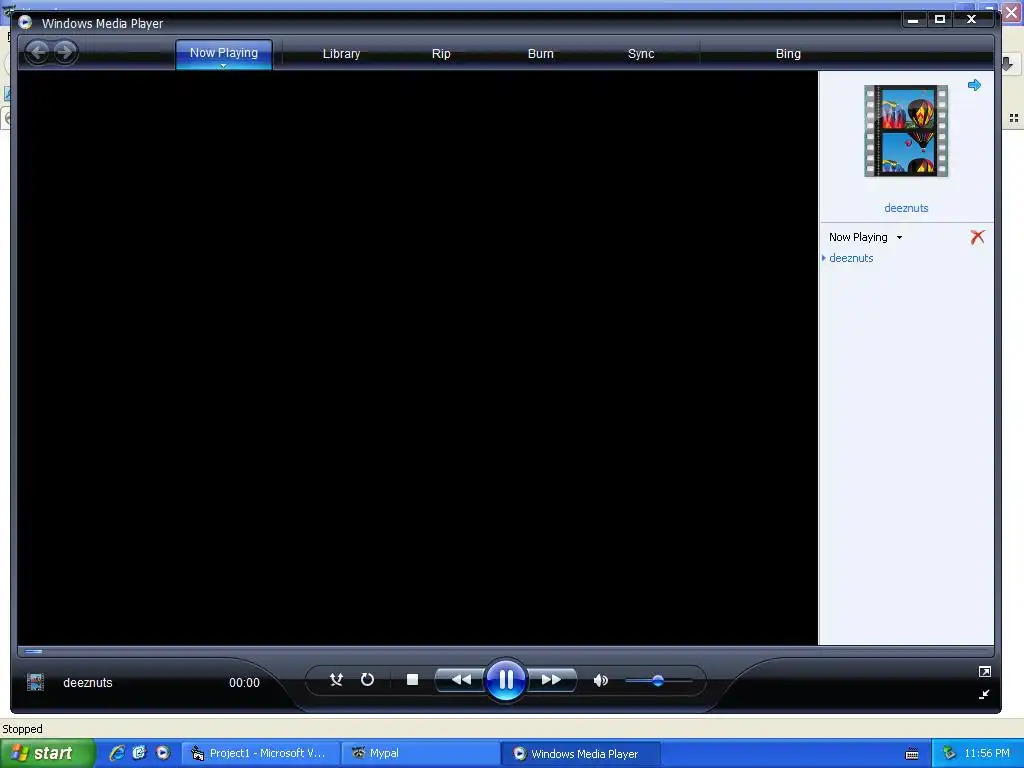This screenshot has width=1024, height=768.
Task: Pause the video
Action: (506, 680)
